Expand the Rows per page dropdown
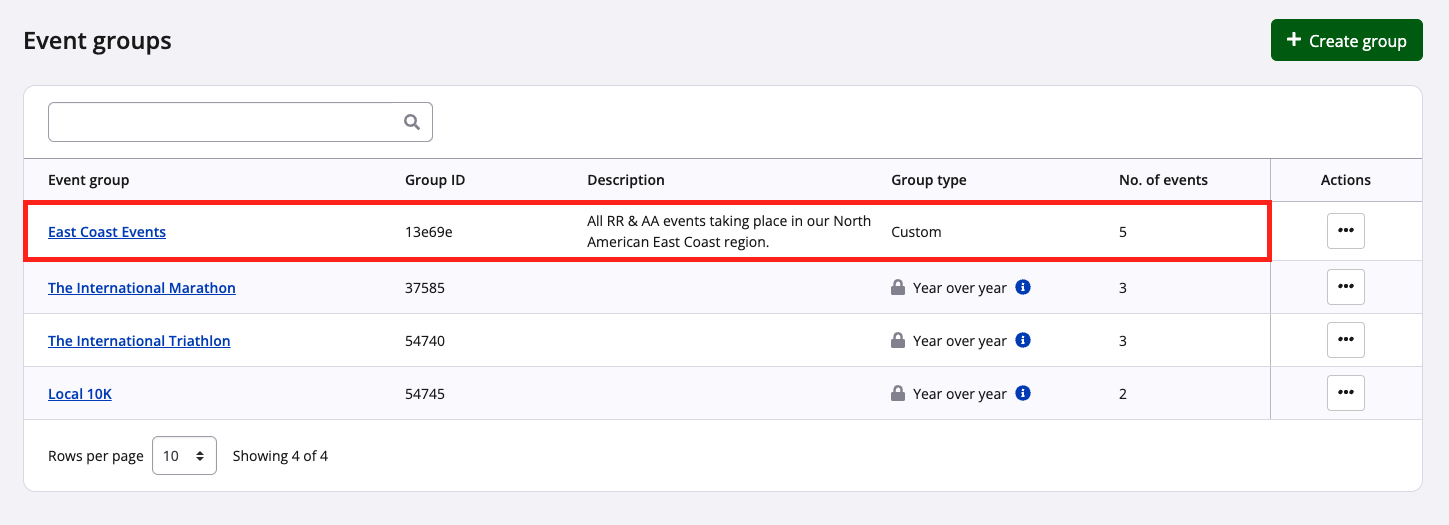The image size is (1449, 525). [x=184, y=456]
